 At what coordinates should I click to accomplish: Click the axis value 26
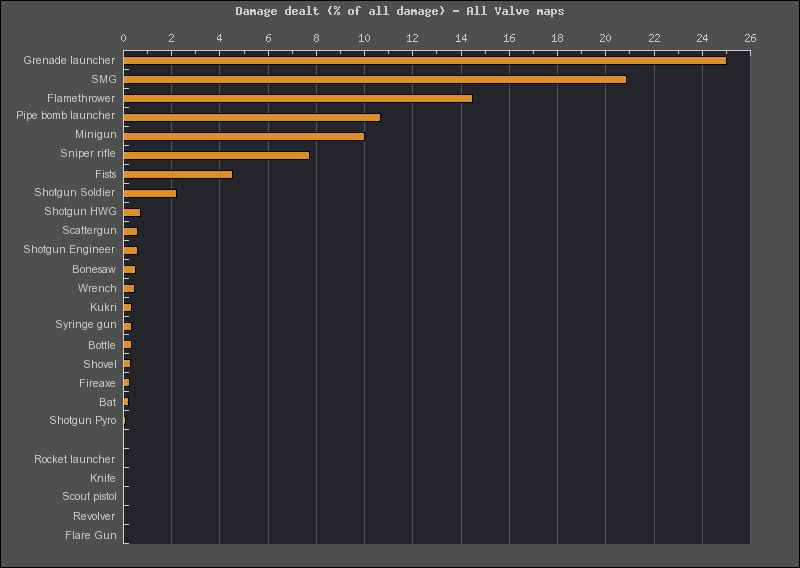(x=750, y=38)
